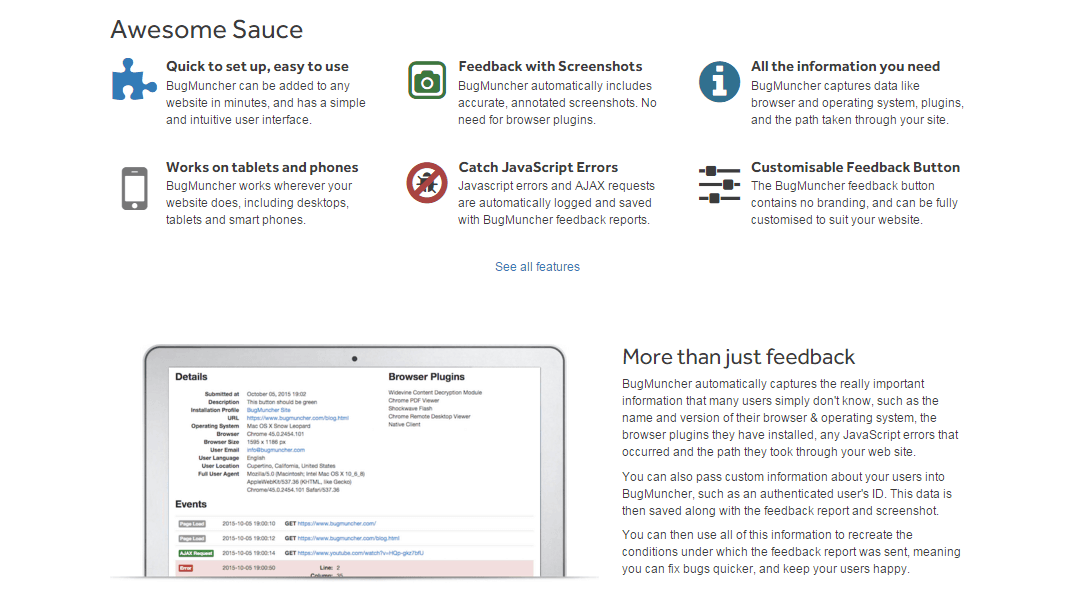The image size is (1075, 611).
Task: Click the Awesome Sauce heading
Action: click(x=206, y=29)
